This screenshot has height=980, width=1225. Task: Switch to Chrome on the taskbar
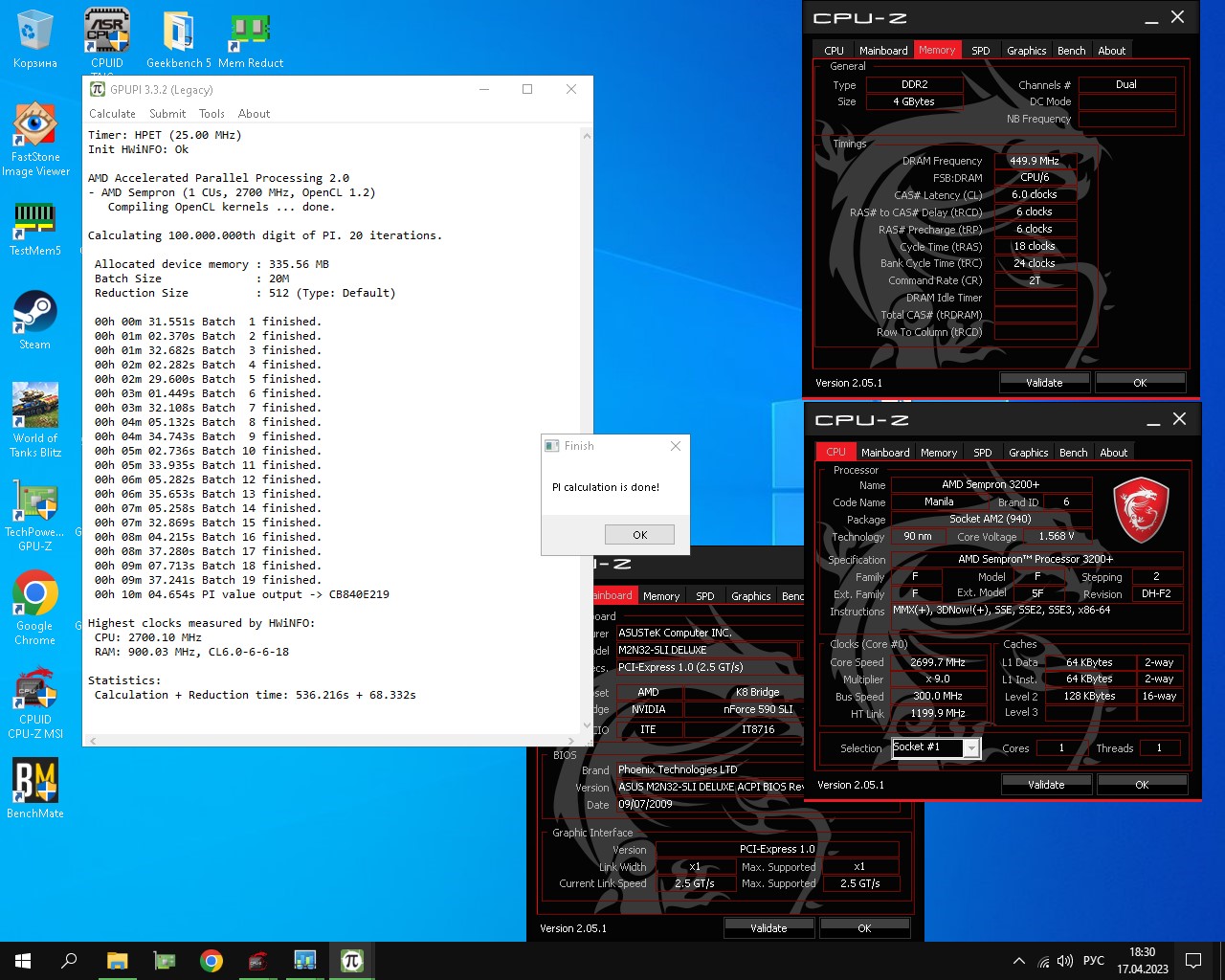(211, 961)
